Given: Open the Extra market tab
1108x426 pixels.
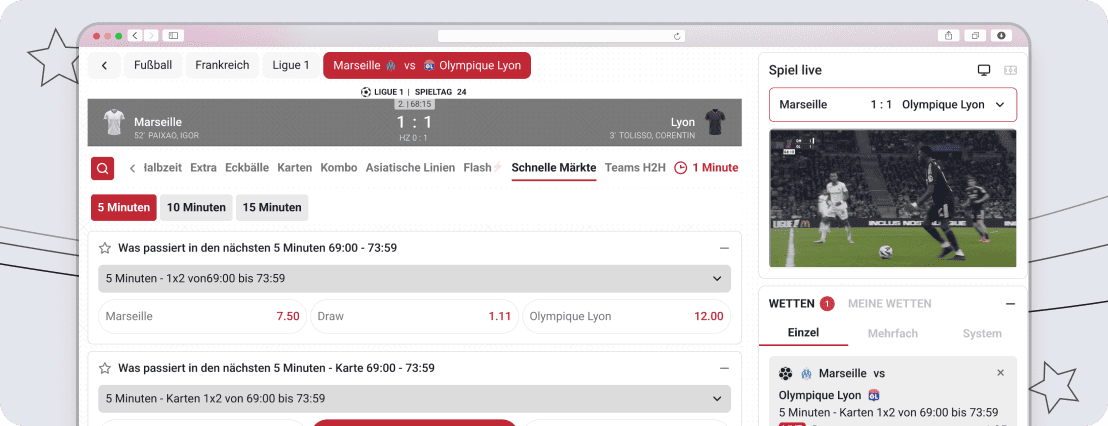Looking at the screenshot, I should [x=204, y=168].
